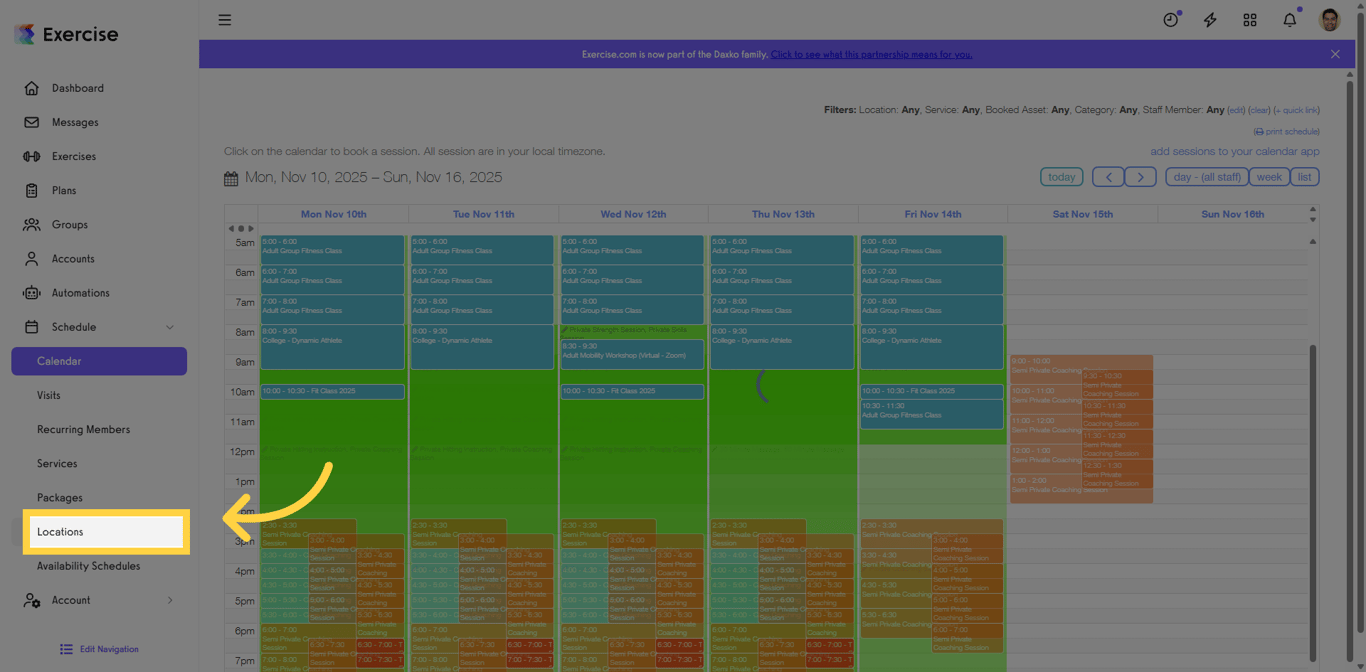
Task: Open Visits in the sidebar
Action: pyautogui.click(x=49, y=395)
